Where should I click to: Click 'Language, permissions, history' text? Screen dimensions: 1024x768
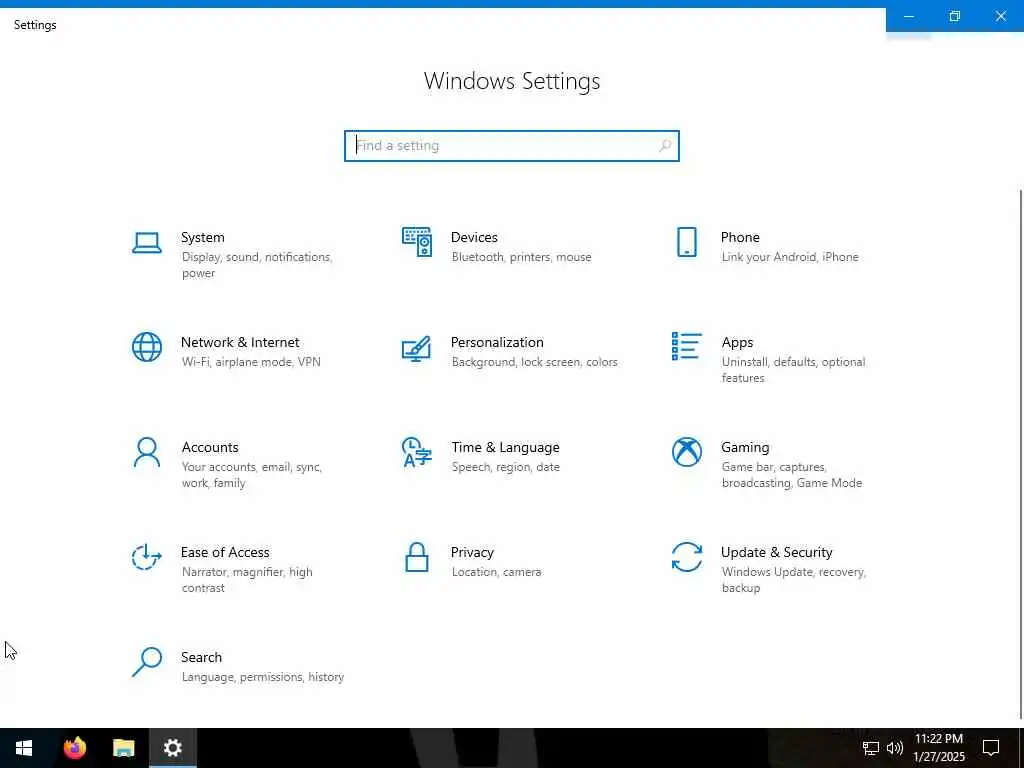263,677
